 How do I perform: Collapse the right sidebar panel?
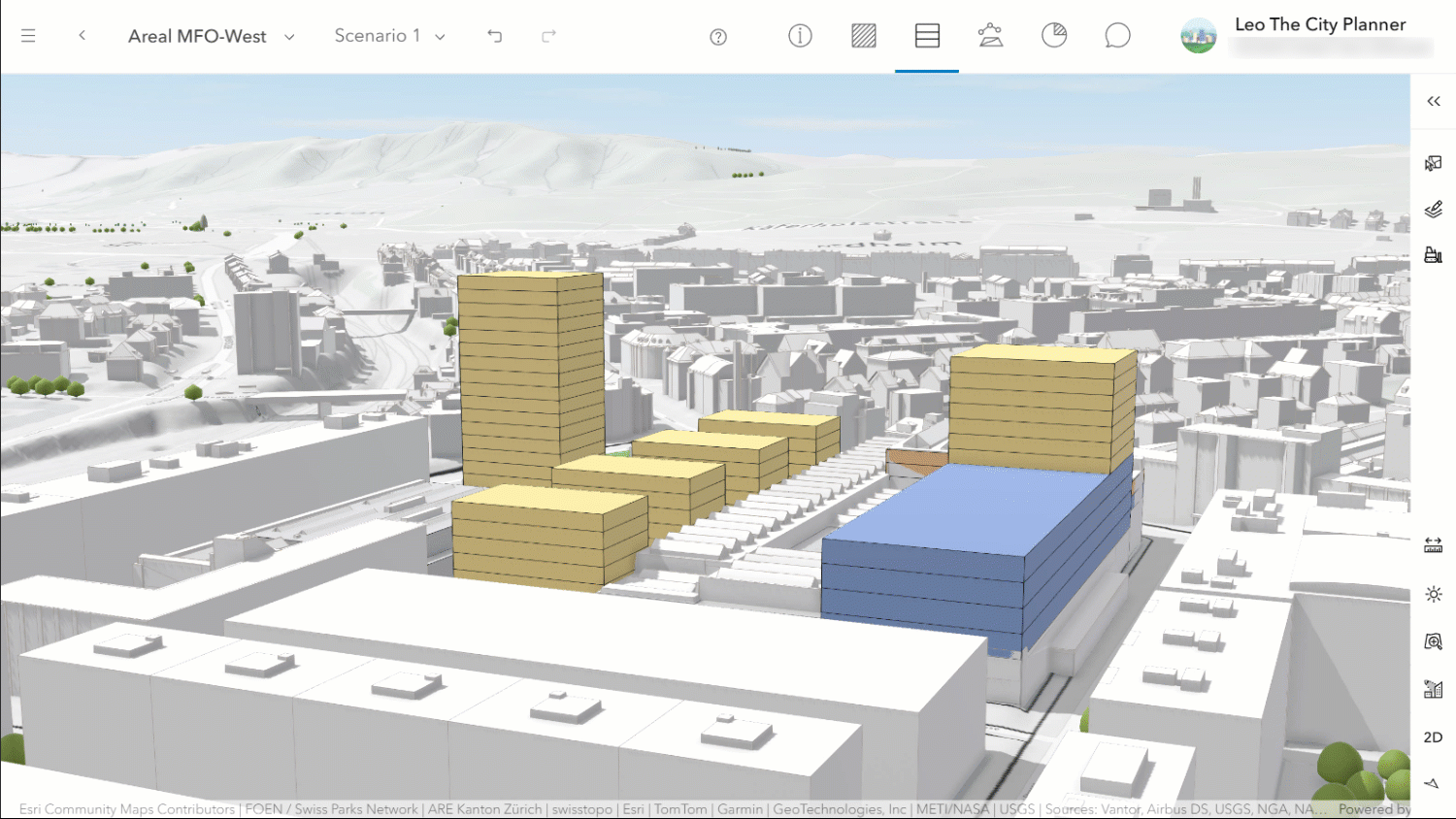point(1434,100)
